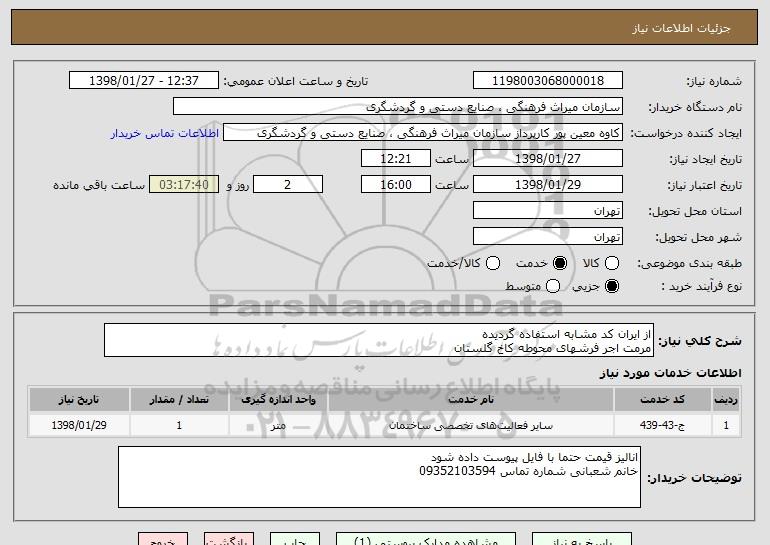Click creation date field 1398/01/27
The height and width of the screenshot is (545, 770).
coord(548,159)
